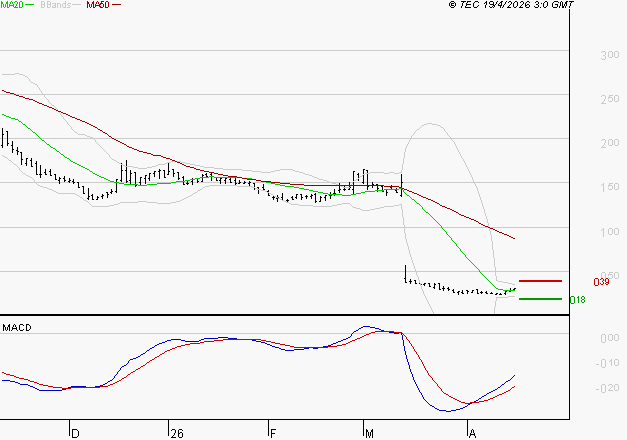Image resolution: width=627 pixels, height=440 pixels.
Task: Click the red 039 price level marker
Action: tap(540, 281)
